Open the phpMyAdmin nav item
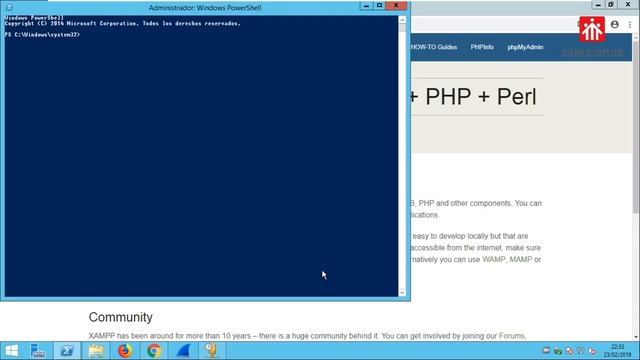 pyautogui.click(x=525, y=47)
